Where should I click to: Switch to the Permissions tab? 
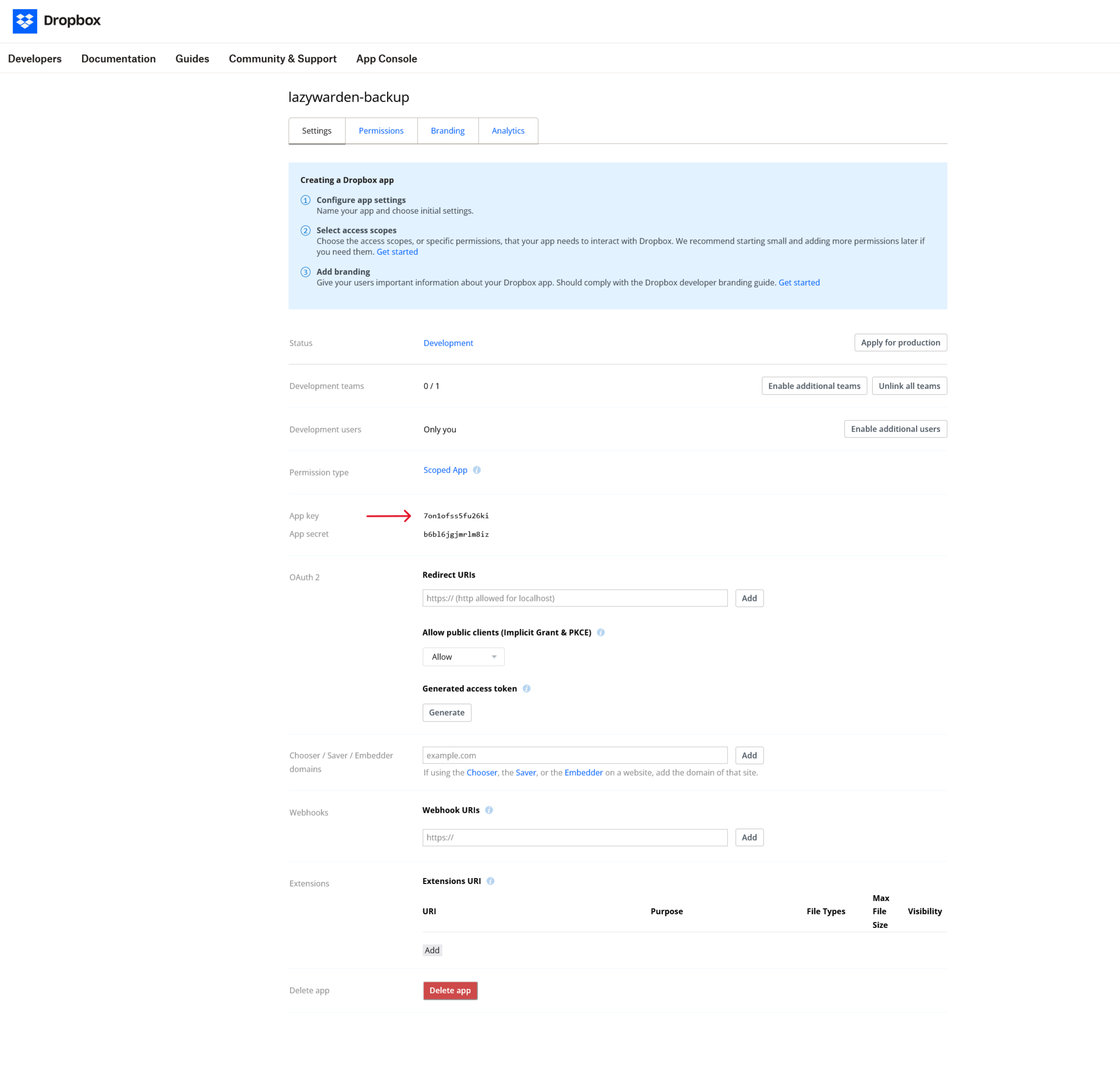(x=381, y=131)
